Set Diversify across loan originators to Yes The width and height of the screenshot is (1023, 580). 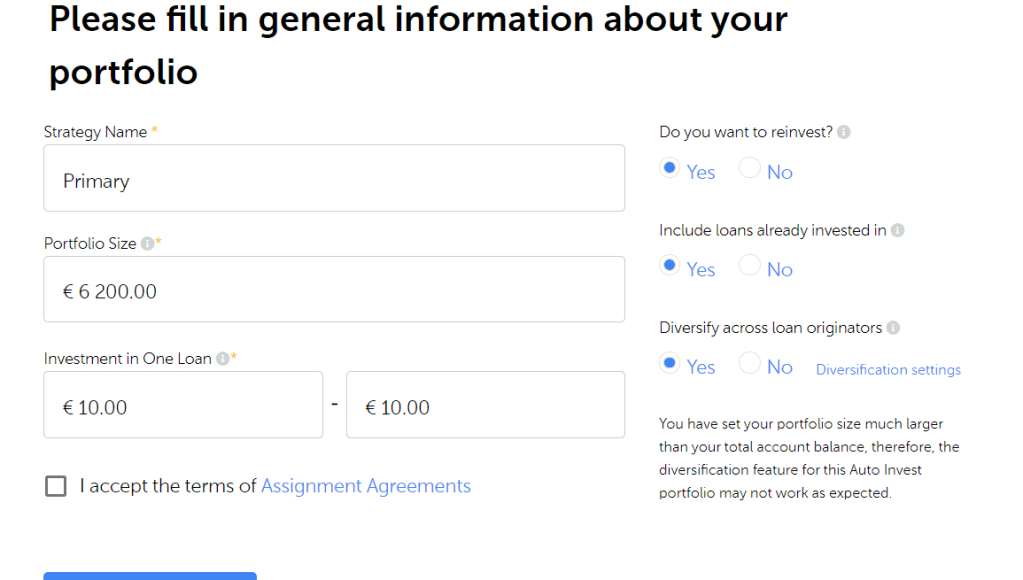(x=671, y=364)
